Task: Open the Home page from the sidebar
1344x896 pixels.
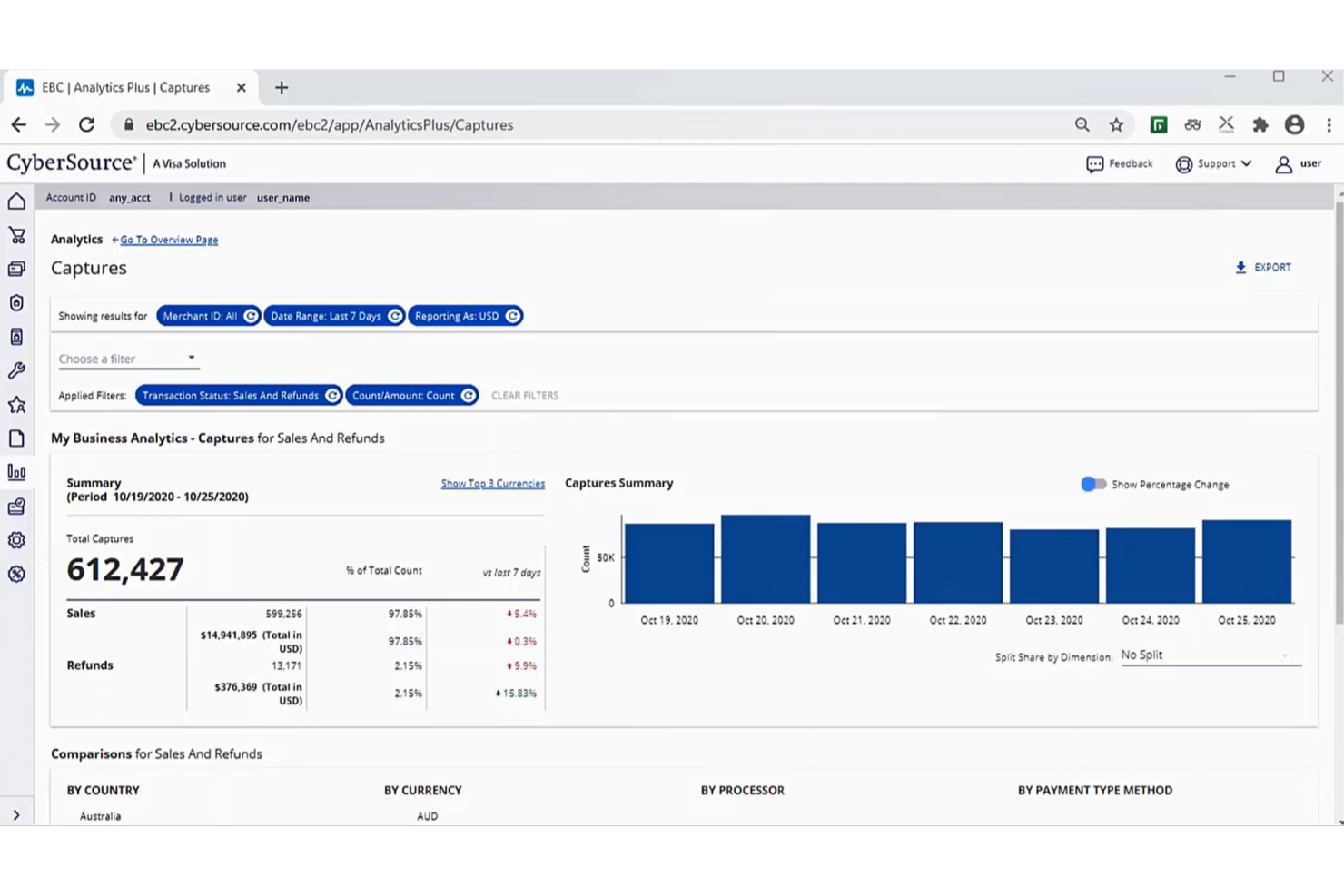Action: point(16,201)
